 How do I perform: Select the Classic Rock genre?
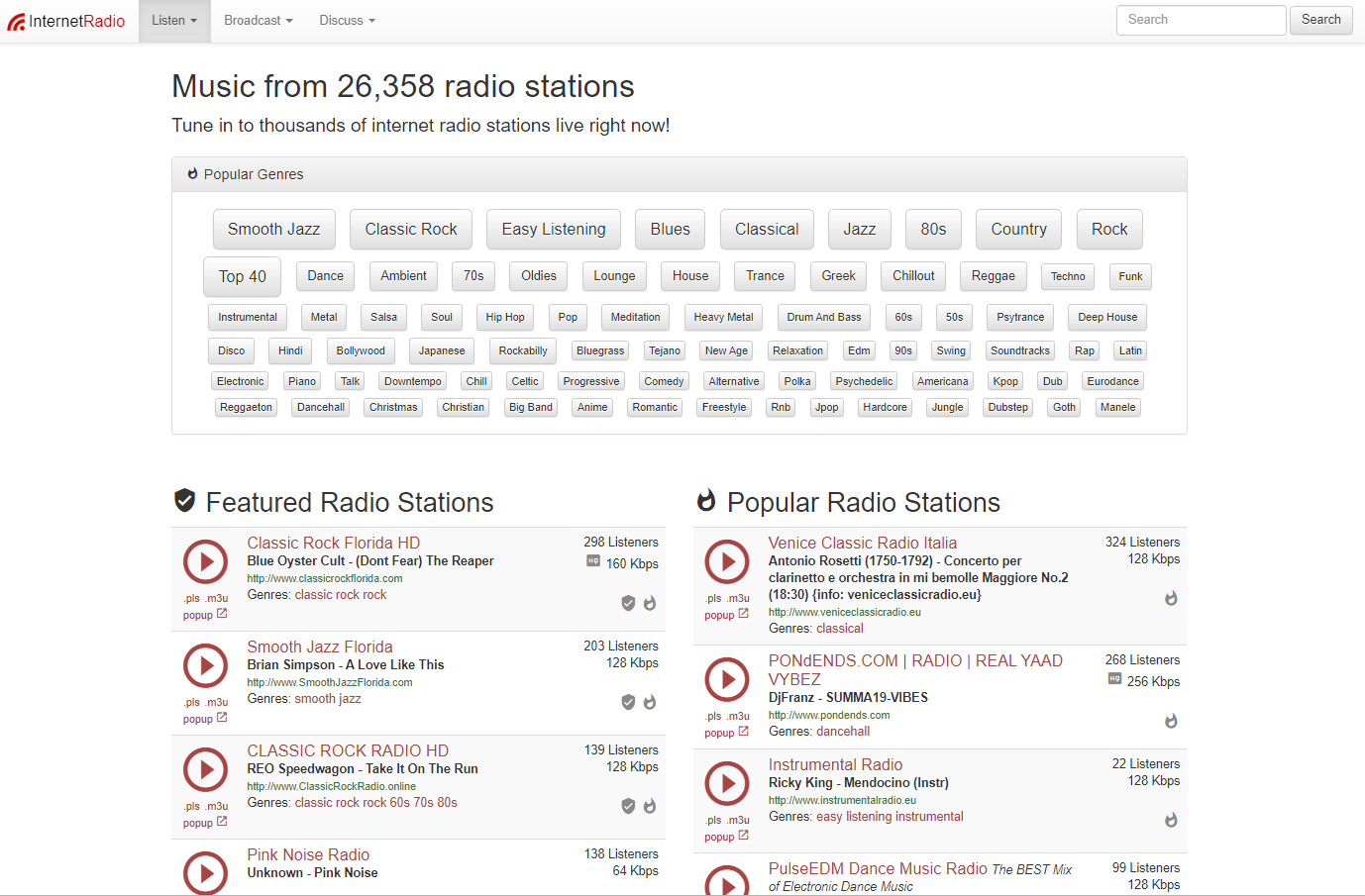click(411, 229)
